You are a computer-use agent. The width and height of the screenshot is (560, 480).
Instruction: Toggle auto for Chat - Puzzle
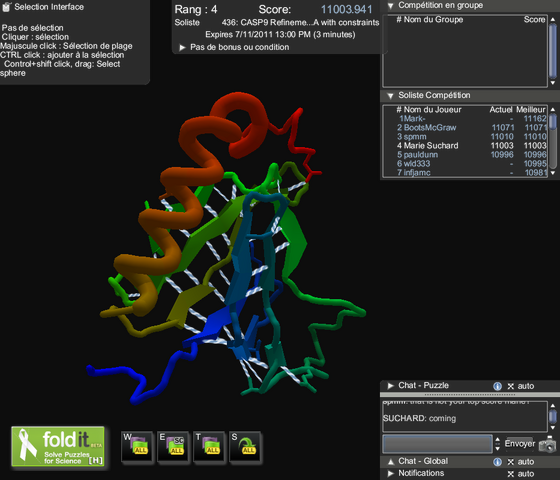click(521, 386)
